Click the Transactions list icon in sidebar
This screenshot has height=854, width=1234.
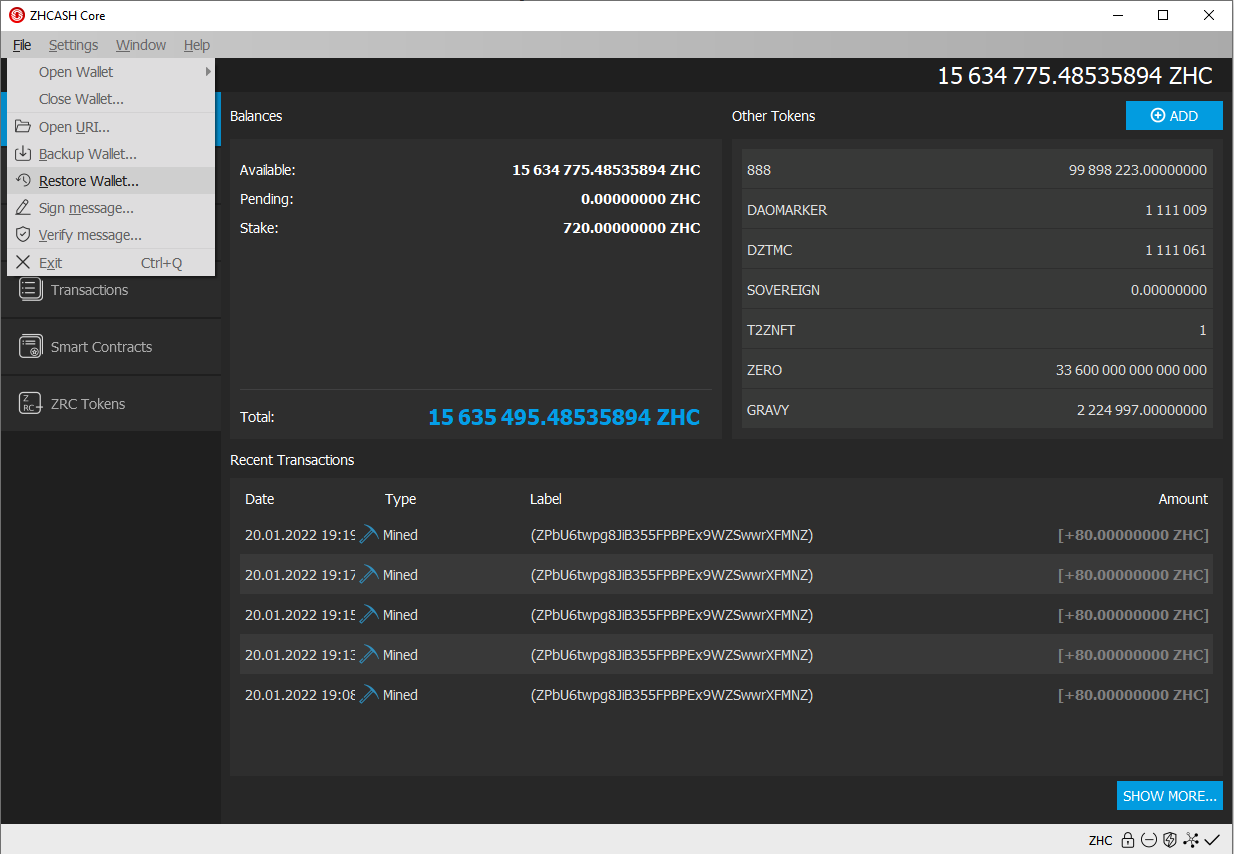click(x=31, y=289)
